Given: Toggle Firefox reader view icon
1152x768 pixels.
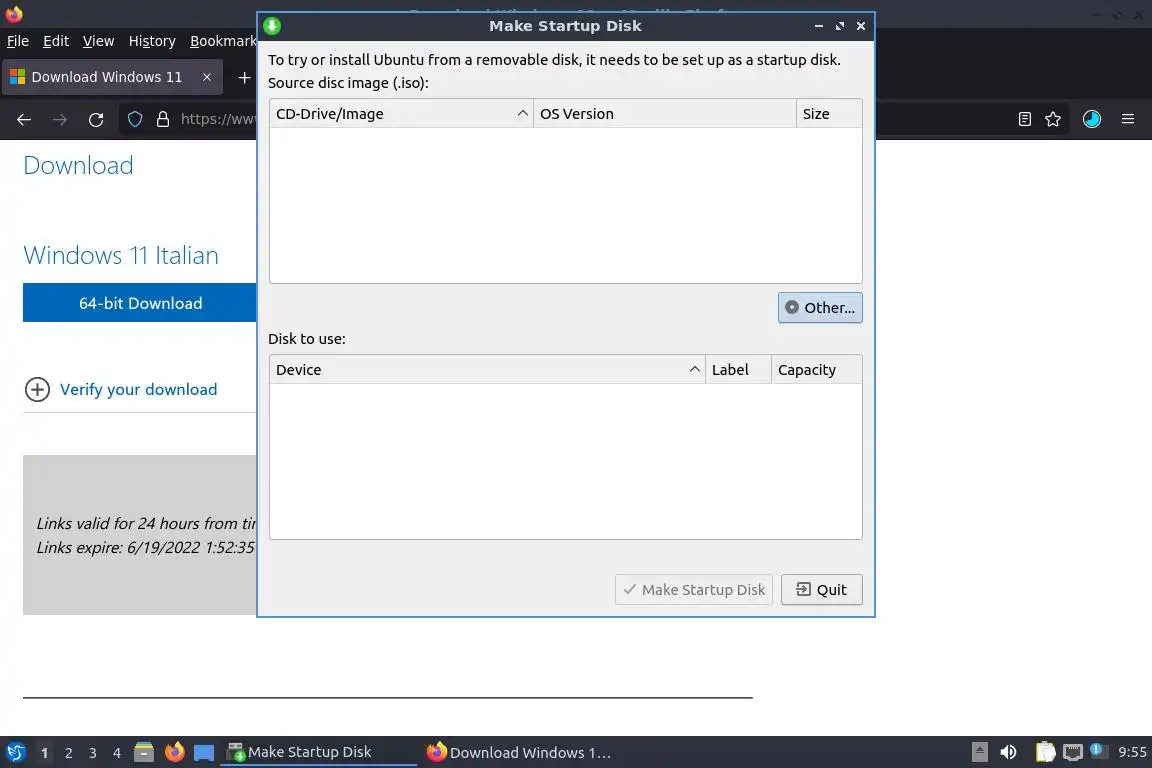Looking at the screenshot, I should coord(1024,119).
